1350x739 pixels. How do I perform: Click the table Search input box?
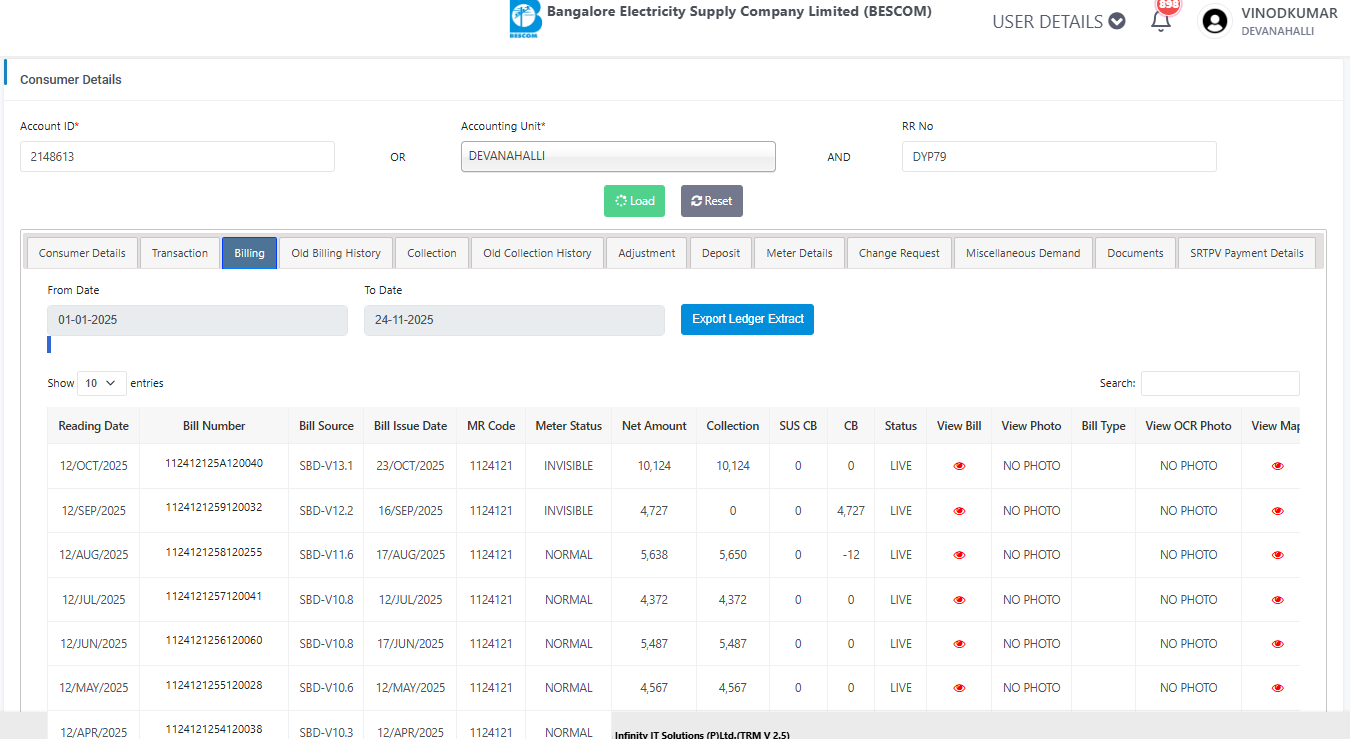(x=1219, y=383)
